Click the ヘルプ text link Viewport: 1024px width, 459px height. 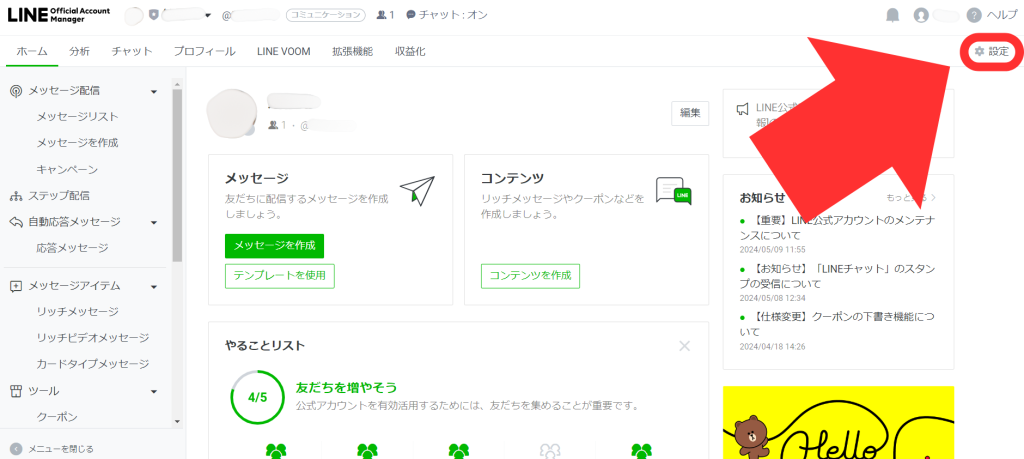(1001, 15)
